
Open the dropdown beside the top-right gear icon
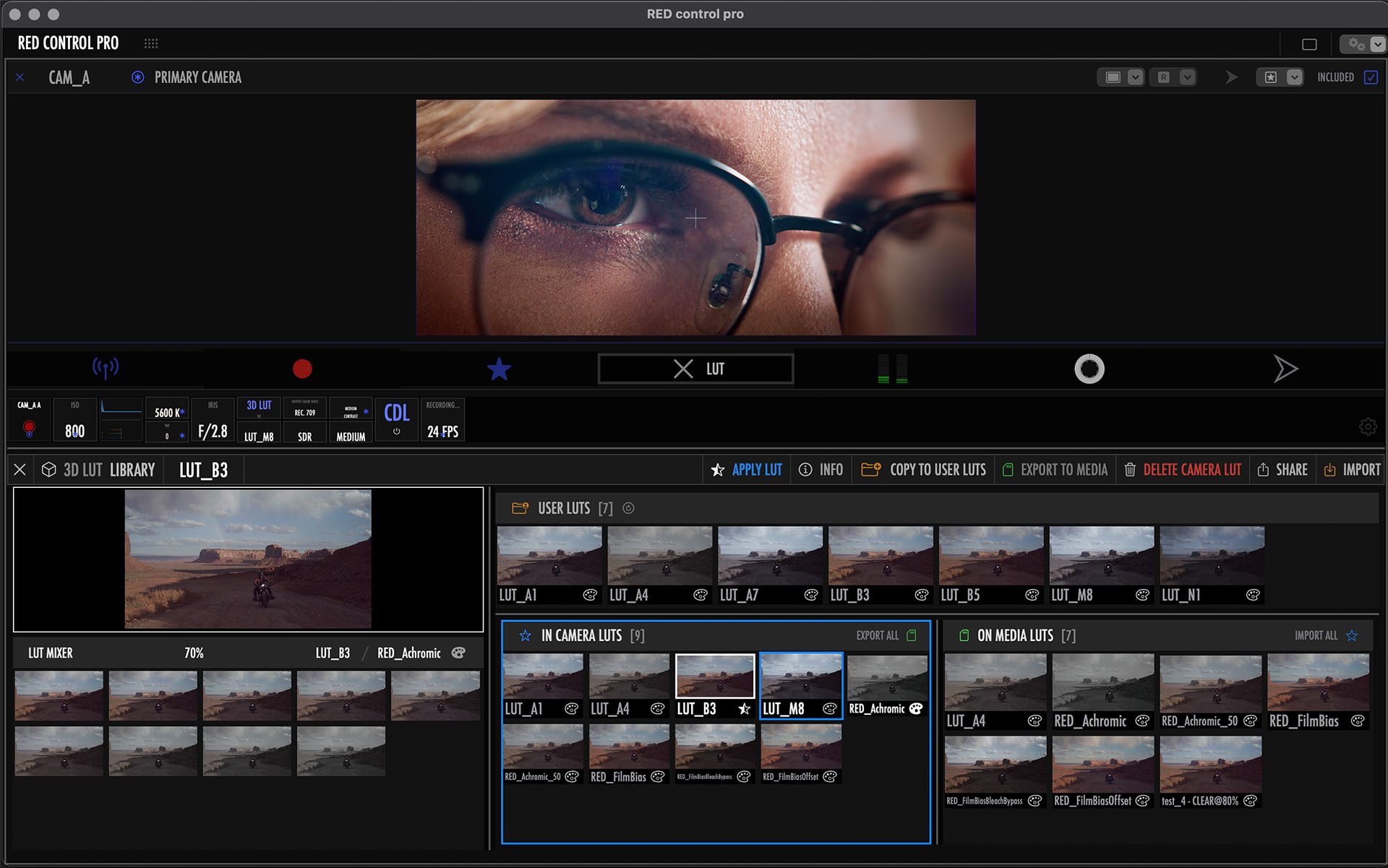[x=1377, y=43]
